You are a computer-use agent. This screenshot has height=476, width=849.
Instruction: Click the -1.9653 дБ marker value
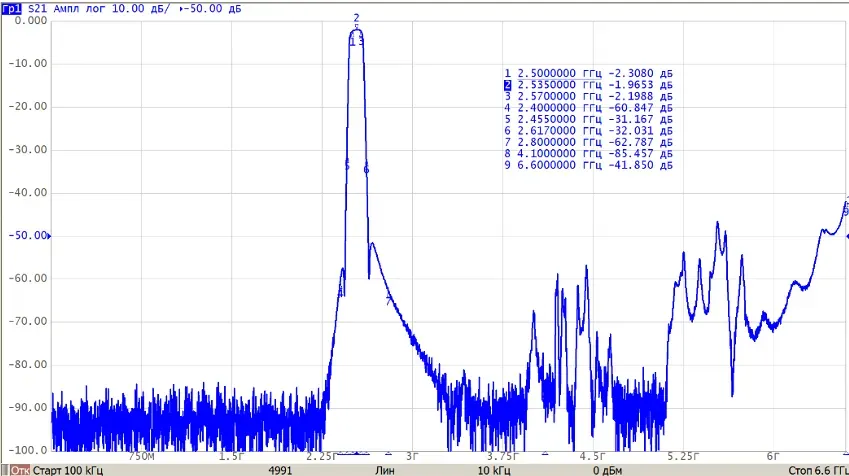point(641,85)
